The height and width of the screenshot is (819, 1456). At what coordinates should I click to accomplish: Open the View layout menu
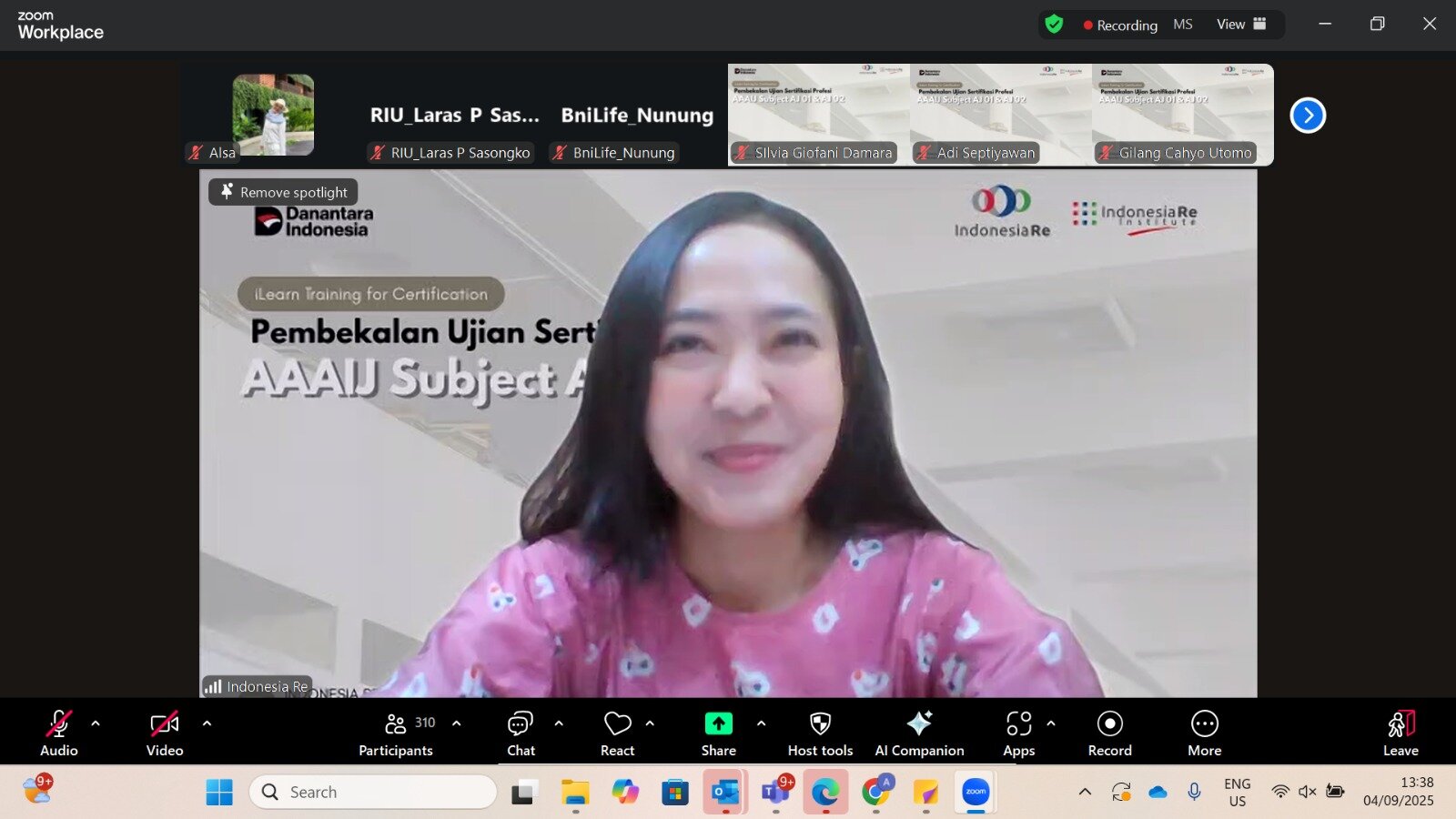click(1241, 25)
